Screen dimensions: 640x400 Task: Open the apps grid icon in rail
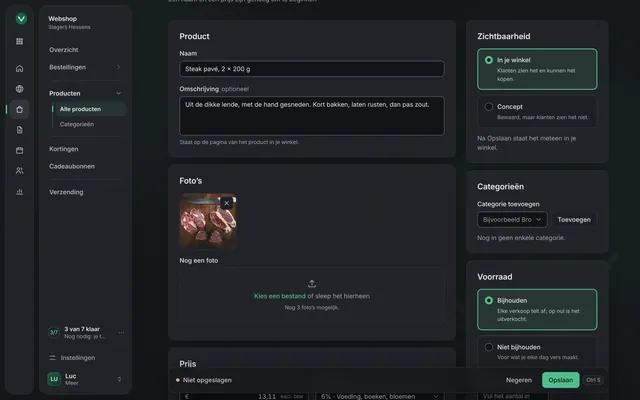(x=19, y=41)
